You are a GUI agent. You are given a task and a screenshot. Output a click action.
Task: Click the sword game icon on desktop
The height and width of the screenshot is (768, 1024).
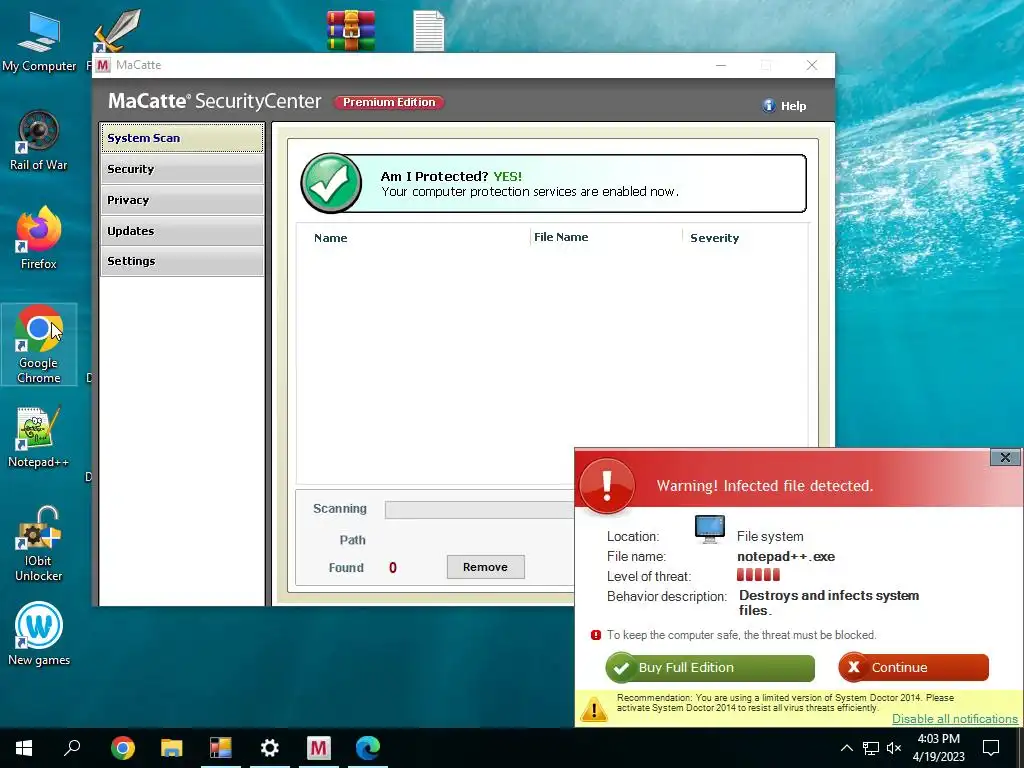(118, 30)
